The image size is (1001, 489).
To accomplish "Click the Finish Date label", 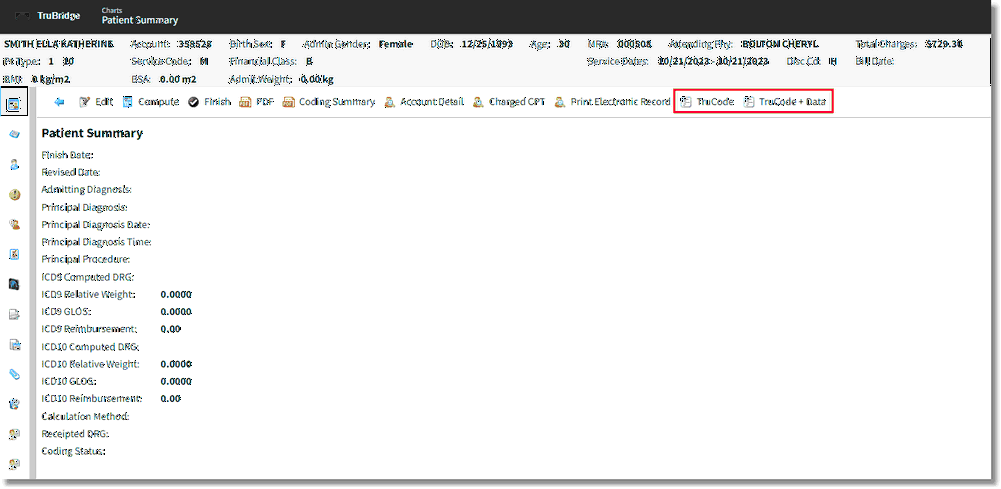I will pos(68,155).
